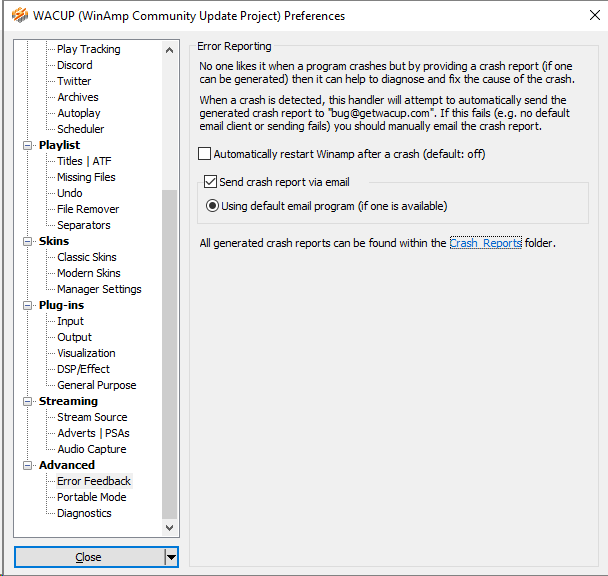Open Discord preferences page
608x576 pixels.
pos(75,65)
